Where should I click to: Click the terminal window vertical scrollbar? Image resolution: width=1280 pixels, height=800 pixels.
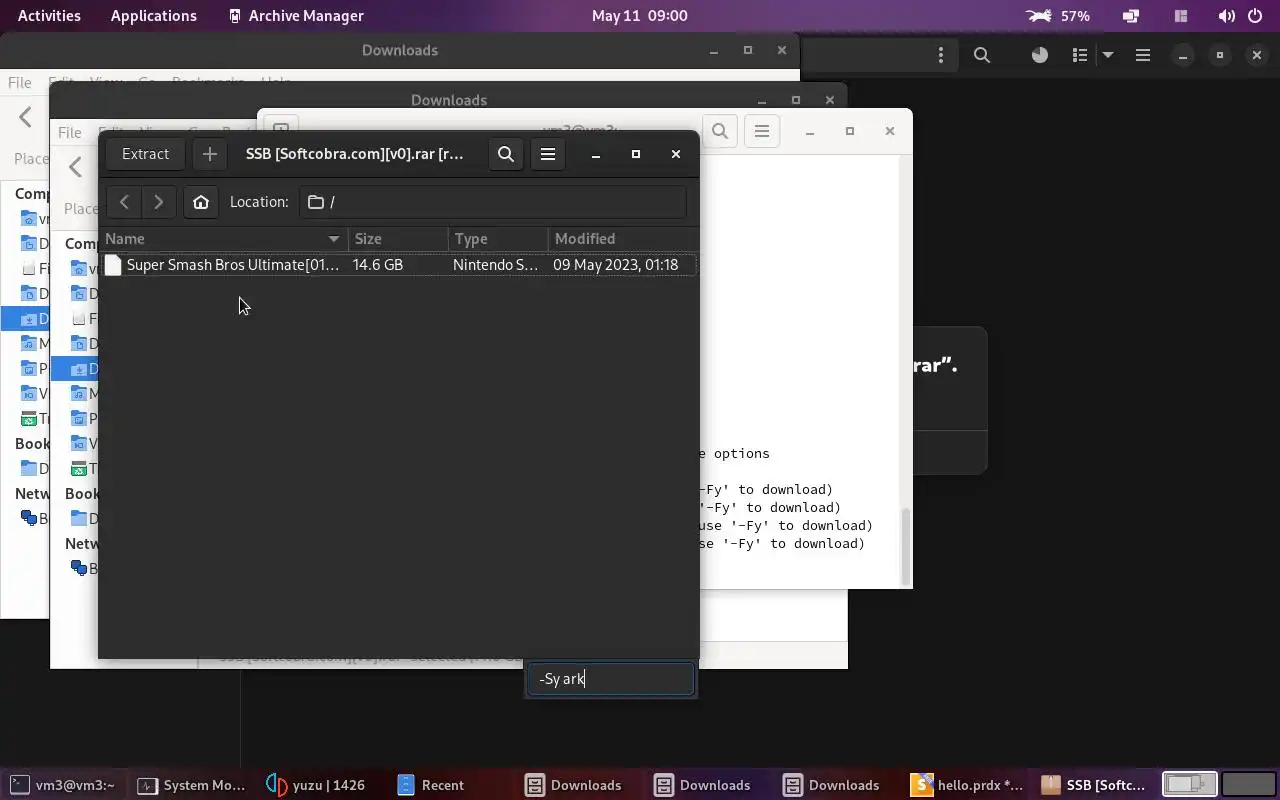(906, 546)
